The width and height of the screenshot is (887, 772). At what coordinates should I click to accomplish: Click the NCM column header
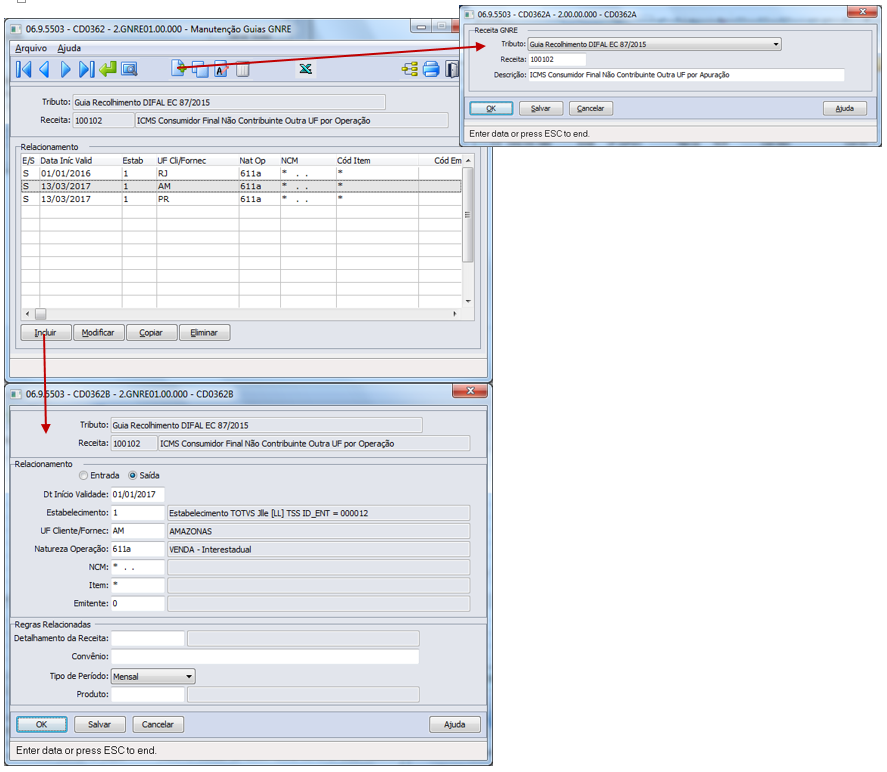pos(308,161)
